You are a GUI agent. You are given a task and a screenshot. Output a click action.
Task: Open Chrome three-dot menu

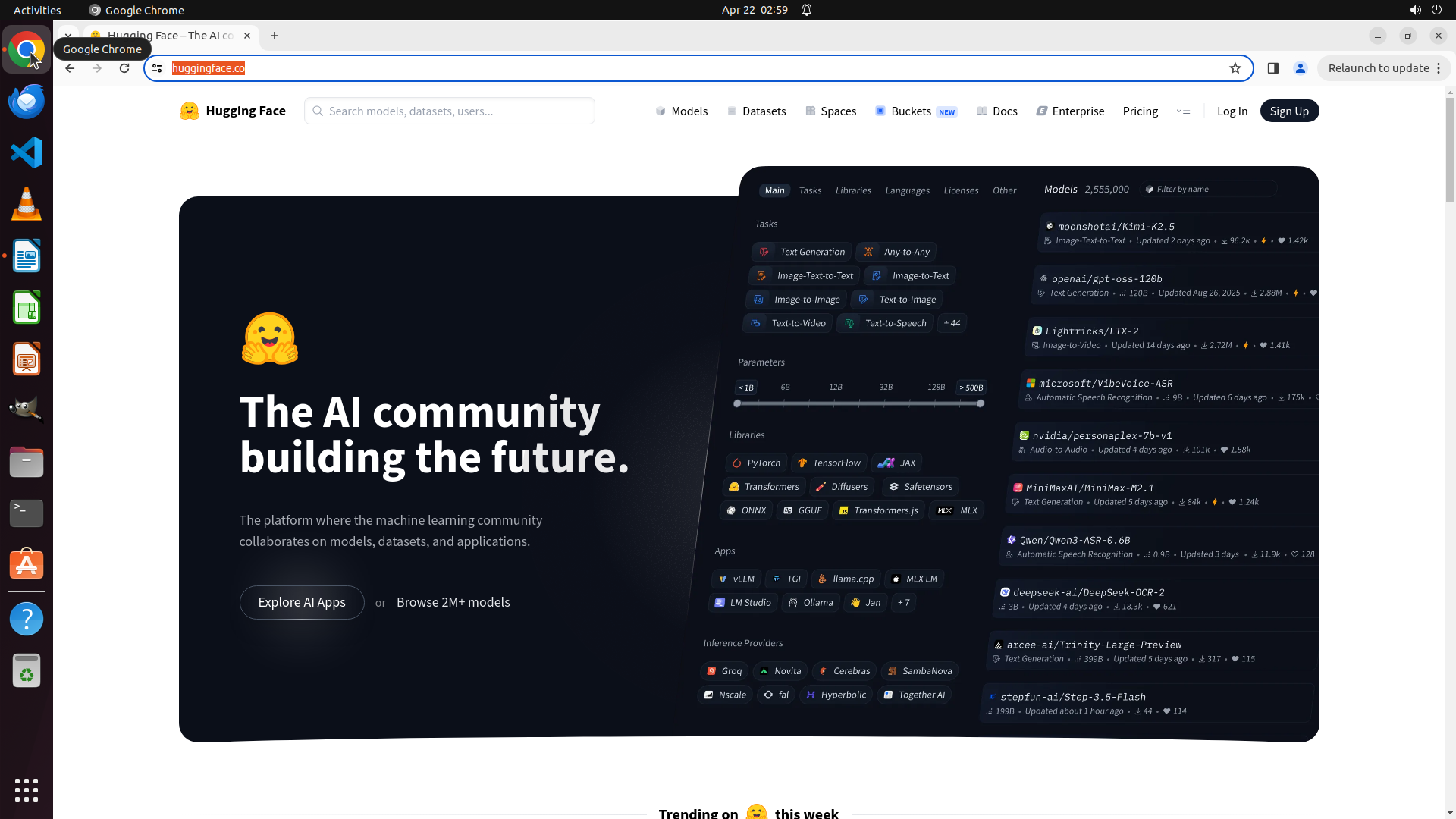(x=1439, y=68)
